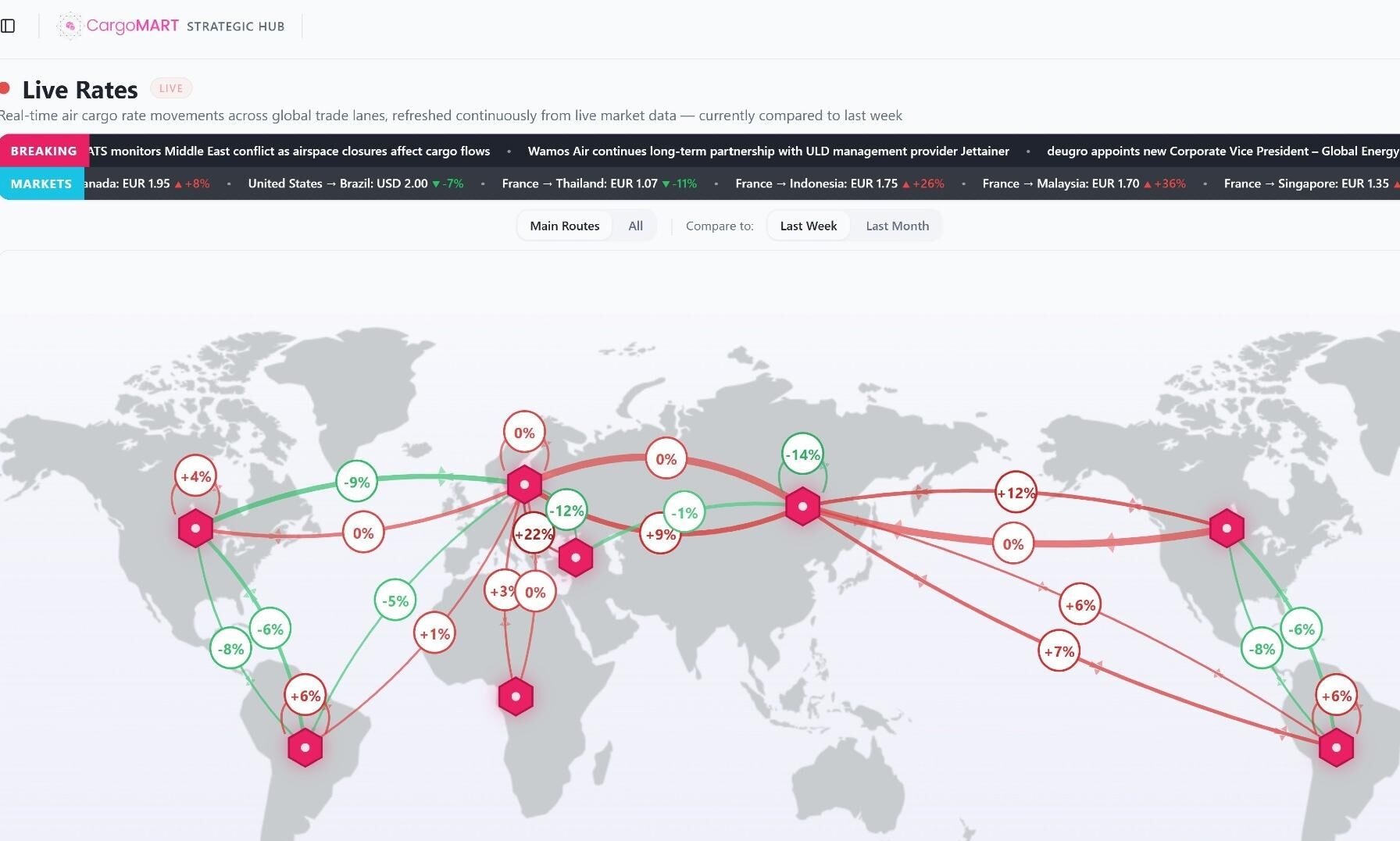Click the +22% rate badge

click(x=534, y=534)
